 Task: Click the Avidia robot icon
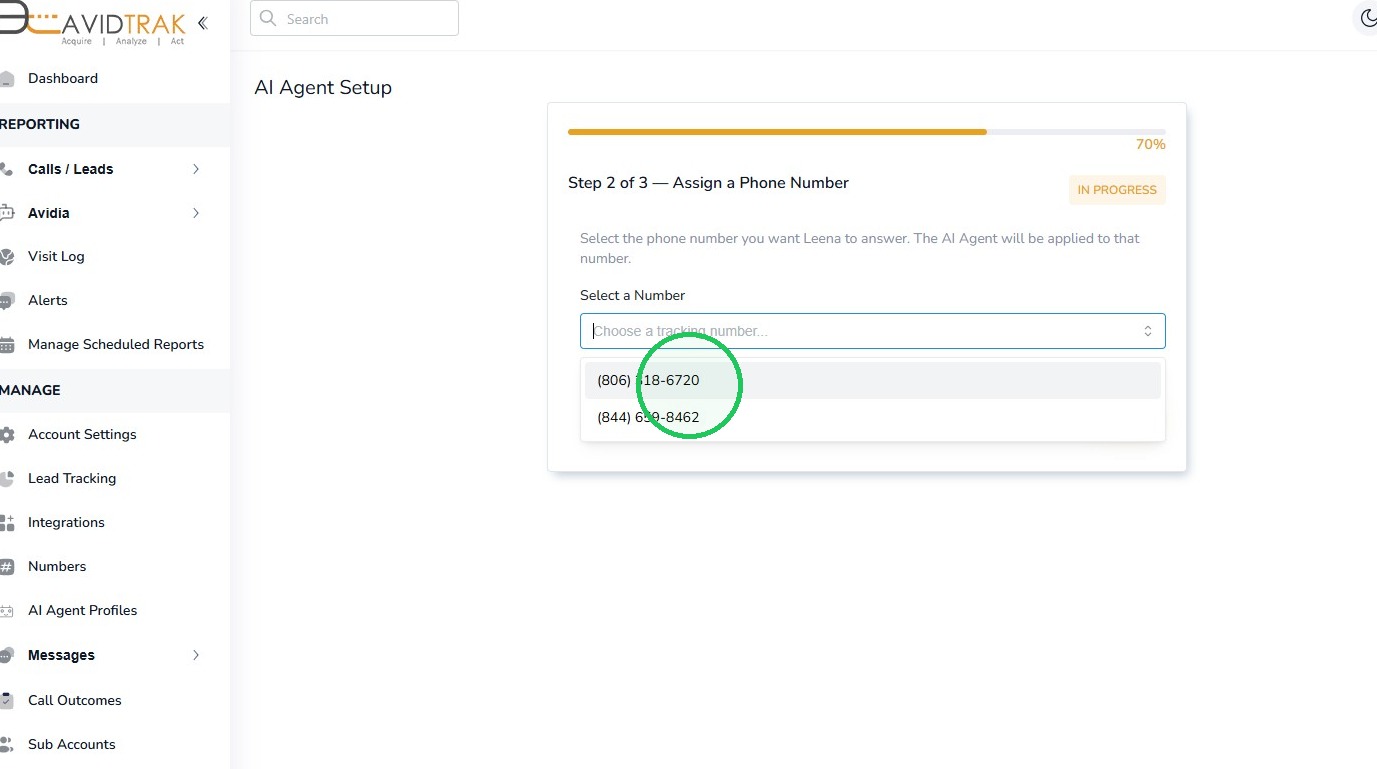(6, 213)
